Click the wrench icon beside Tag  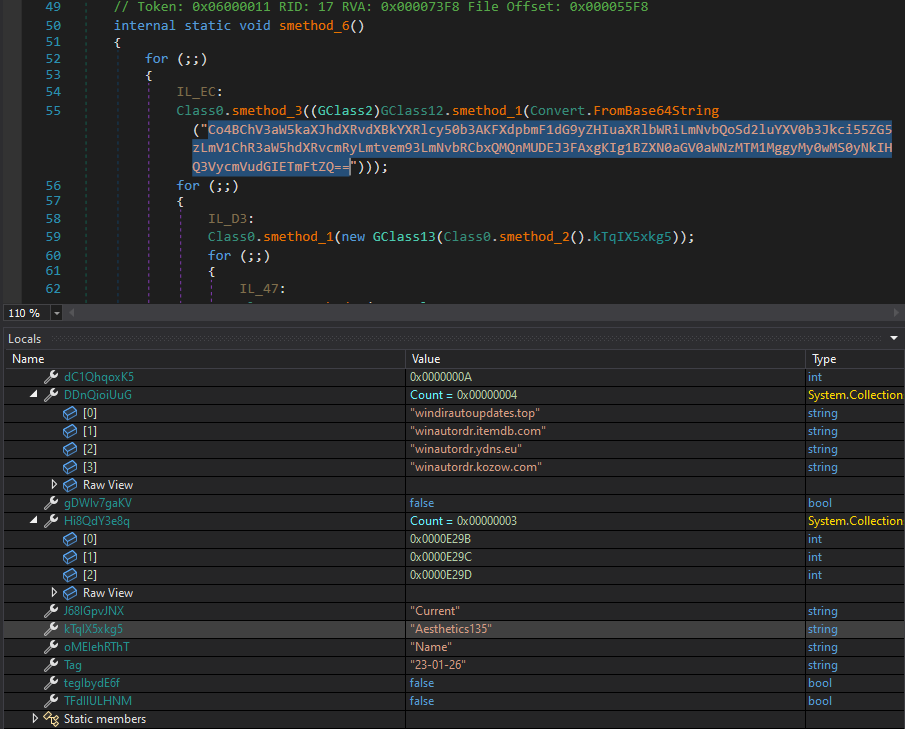51,664
